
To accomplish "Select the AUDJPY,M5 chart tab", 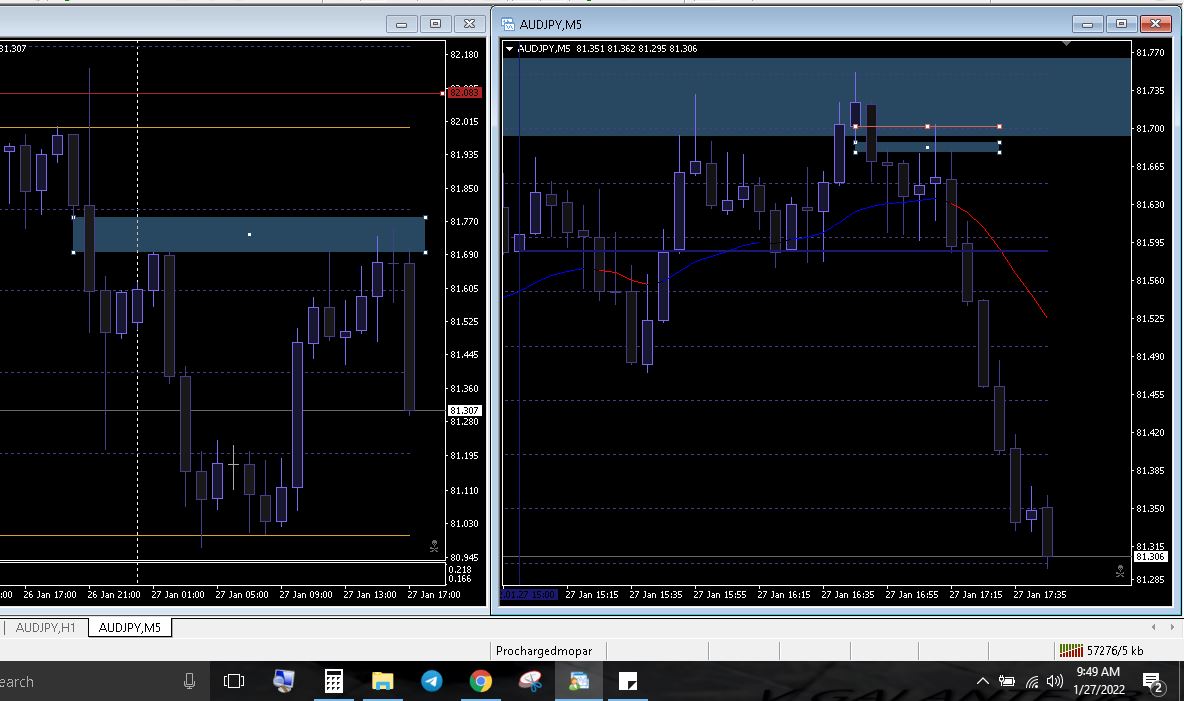I will [x=130, y=628].
